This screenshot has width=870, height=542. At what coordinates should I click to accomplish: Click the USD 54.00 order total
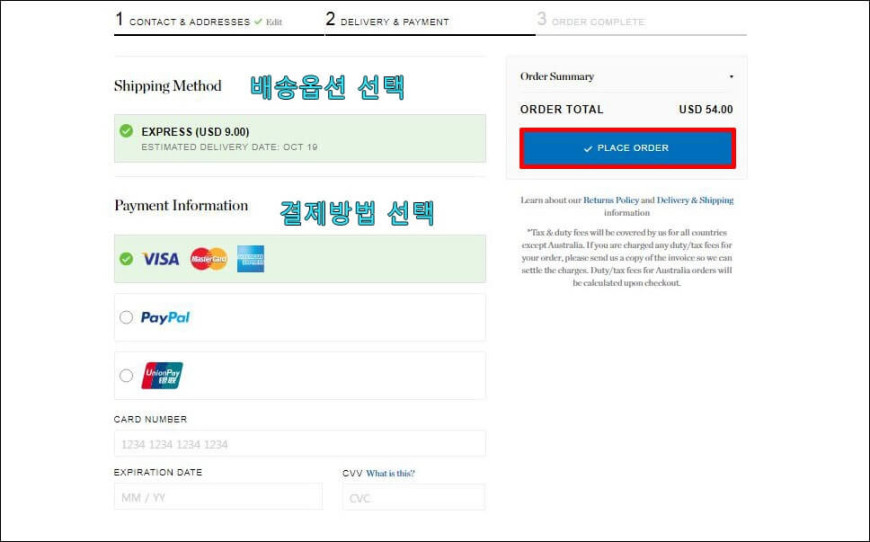(706, 109)
